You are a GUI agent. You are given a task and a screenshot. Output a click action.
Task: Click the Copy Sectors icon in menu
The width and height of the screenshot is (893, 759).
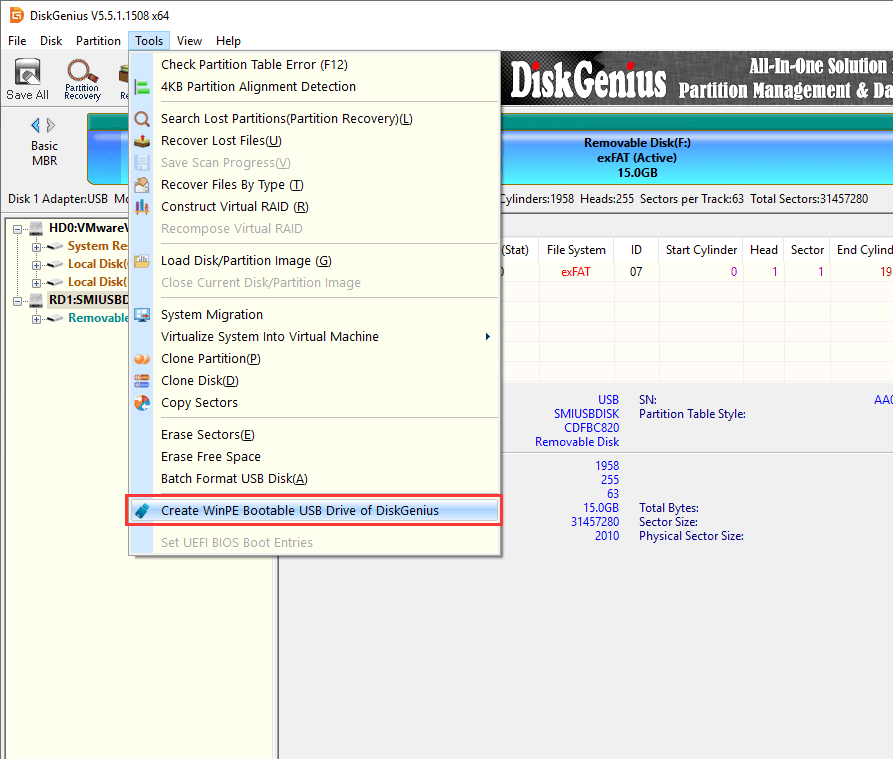(142, 403)
